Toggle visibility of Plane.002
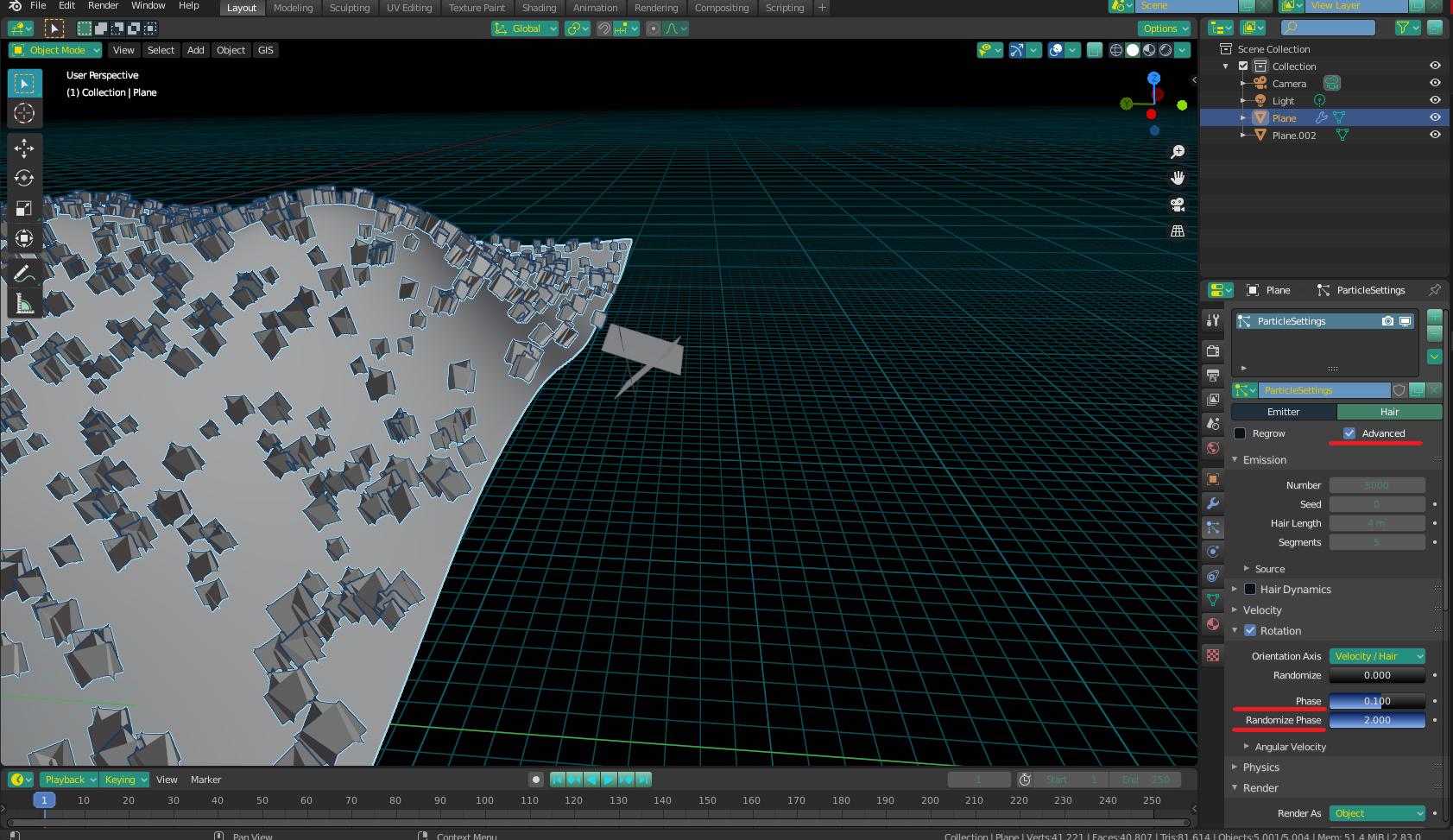The image size is (1453, 840). pyautogui.click(x=1435, y=135)
